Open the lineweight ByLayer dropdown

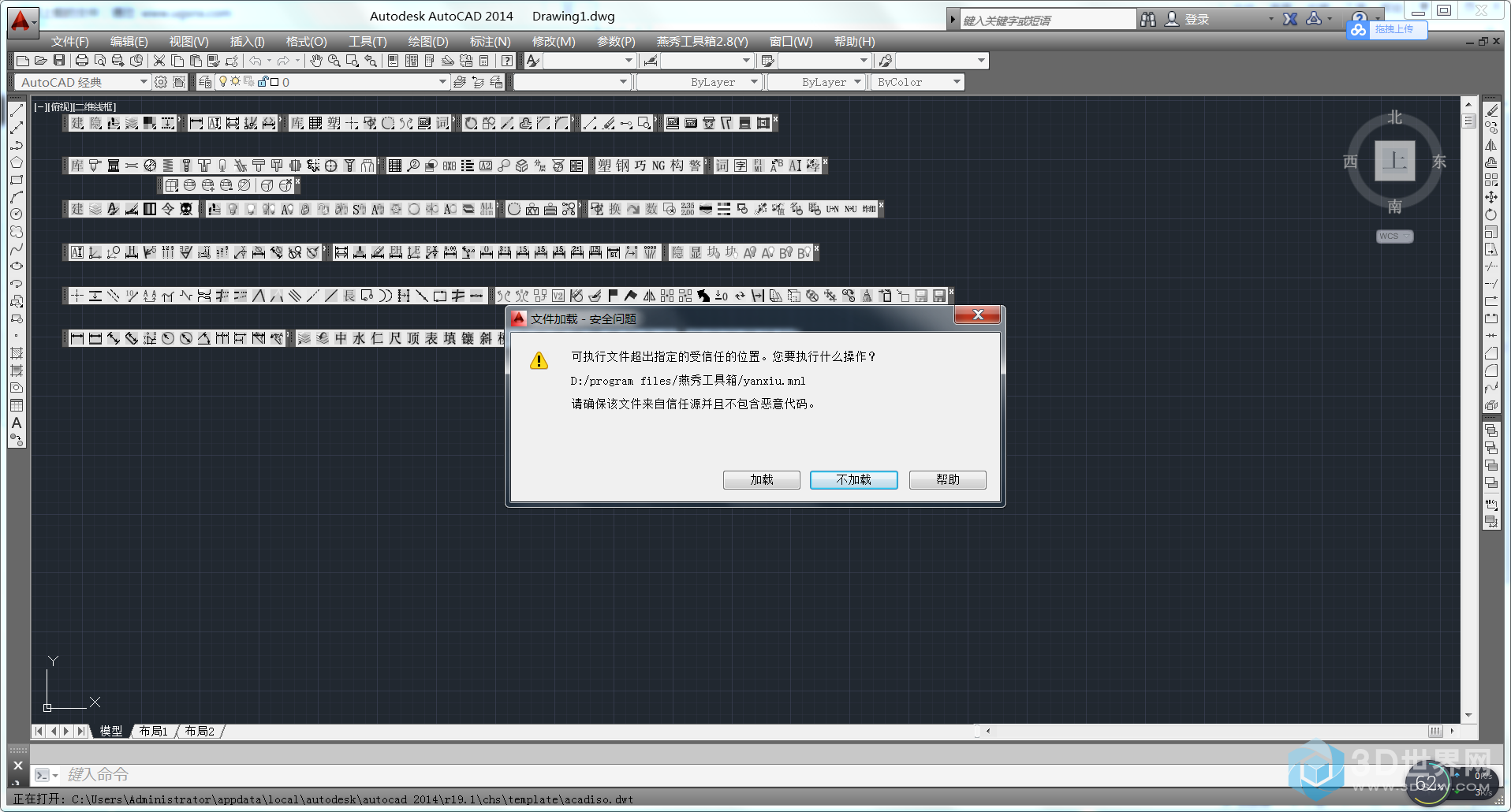click(857, 82)
